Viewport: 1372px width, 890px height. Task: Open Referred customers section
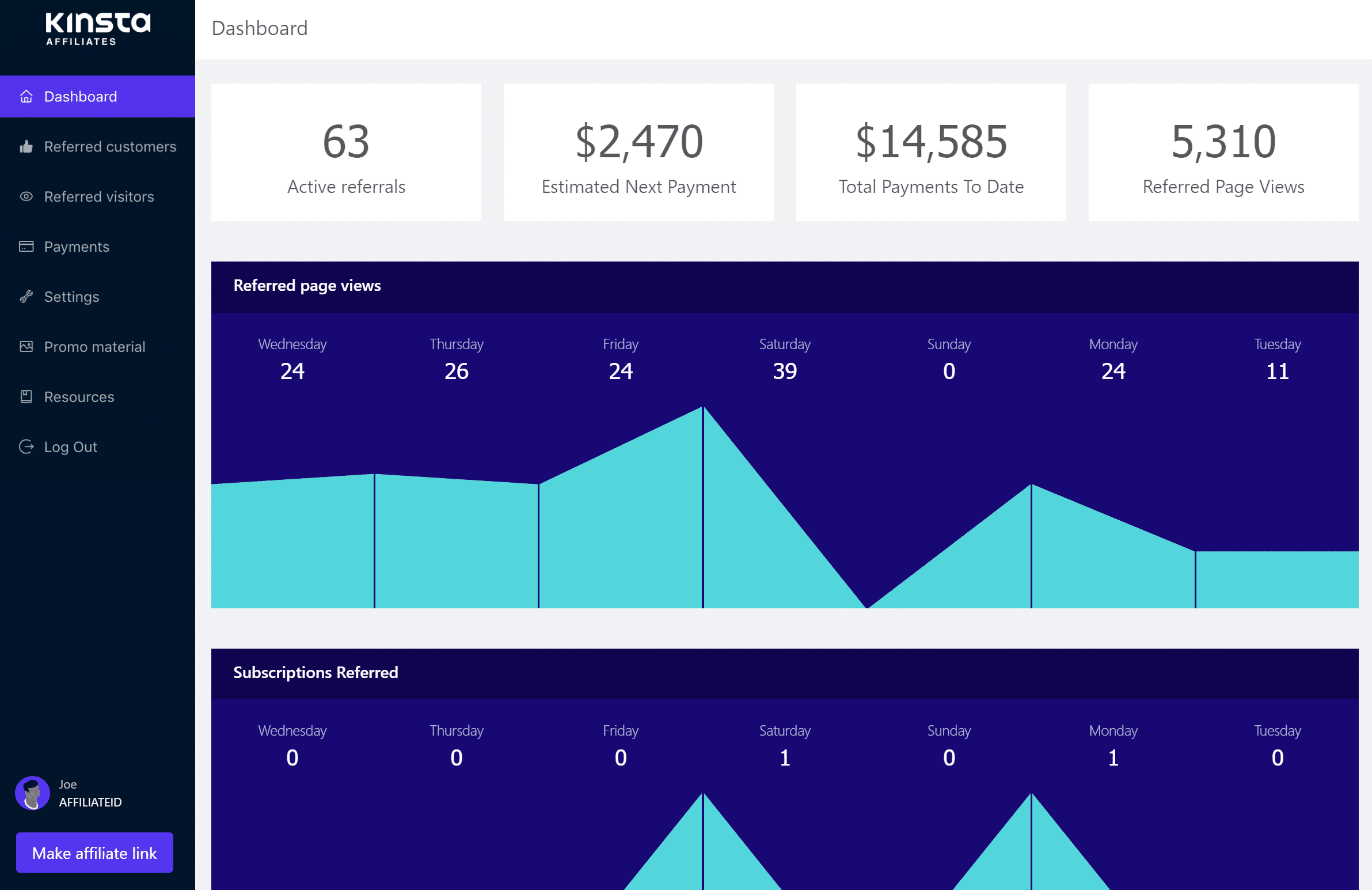[x=110, y=147]
